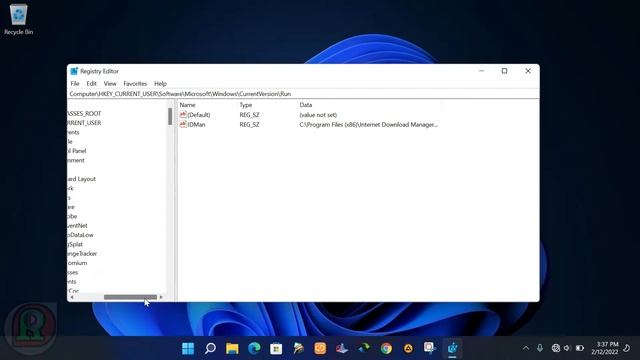Open the Help menu
This screenshot has width=640, height=360.
click(160, 83)
